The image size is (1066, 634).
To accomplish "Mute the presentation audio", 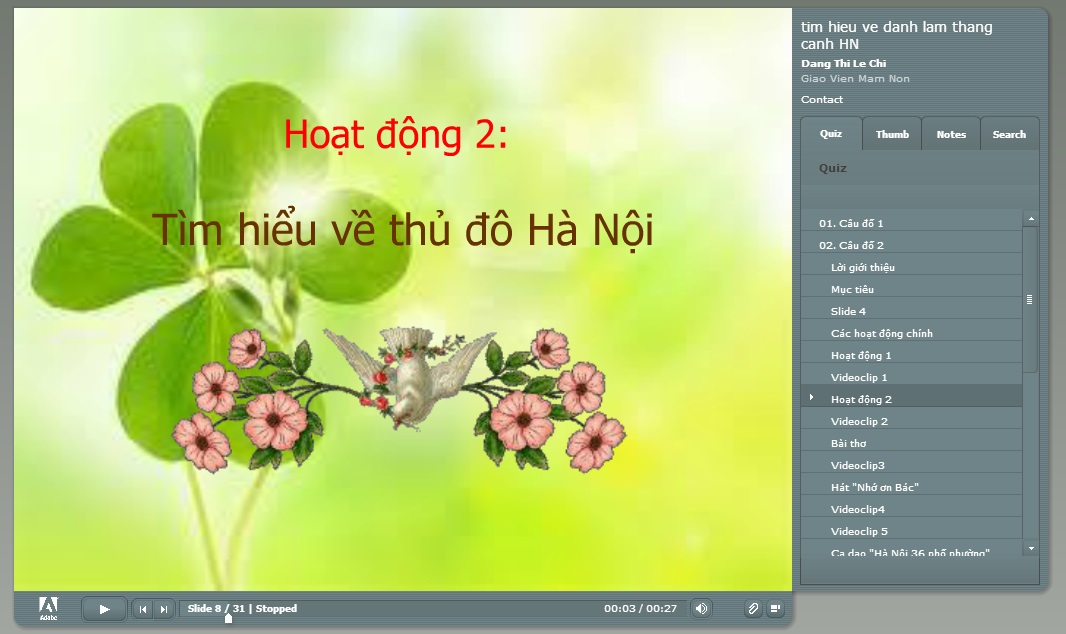I will click(701, 608).
